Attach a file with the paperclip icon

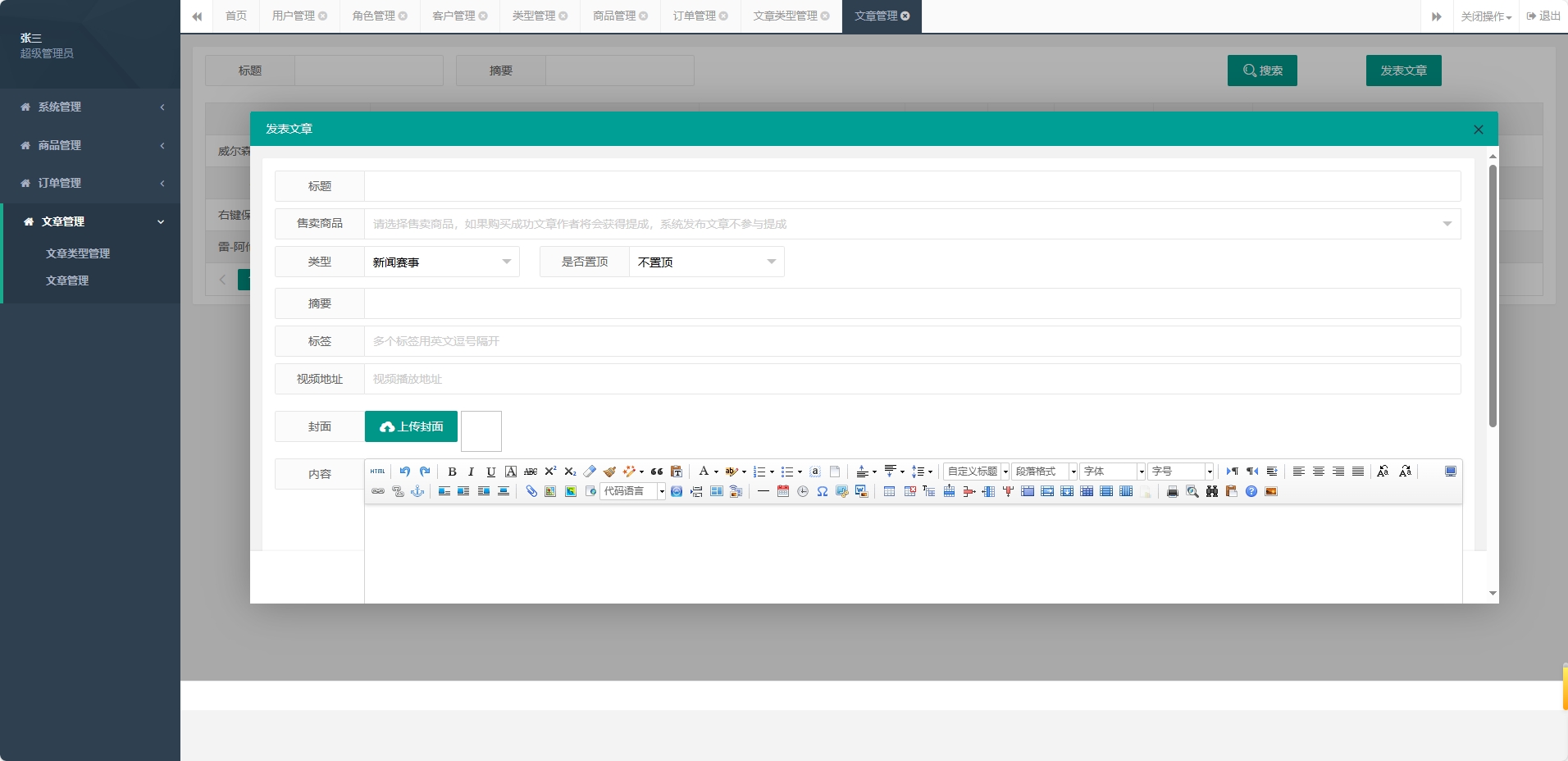click(x=531, y=491)
